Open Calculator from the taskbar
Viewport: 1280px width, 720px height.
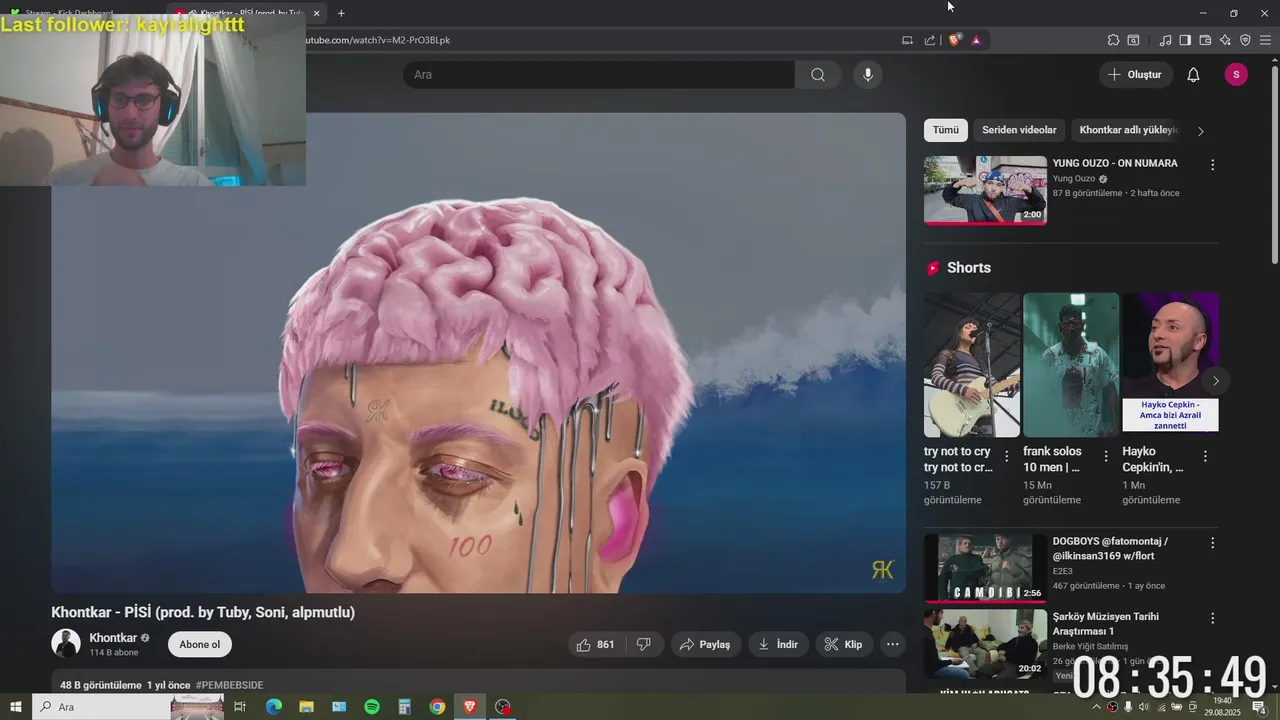point(405,707)
